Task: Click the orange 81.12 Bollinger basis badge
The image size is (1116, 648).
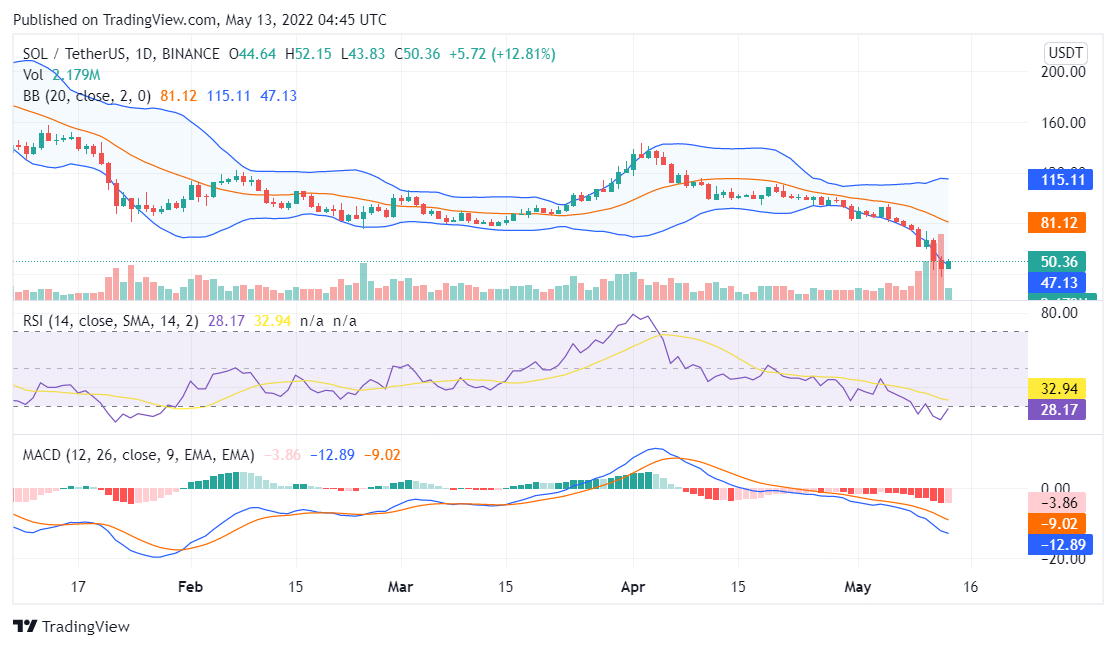Action: coord(1059,223)
